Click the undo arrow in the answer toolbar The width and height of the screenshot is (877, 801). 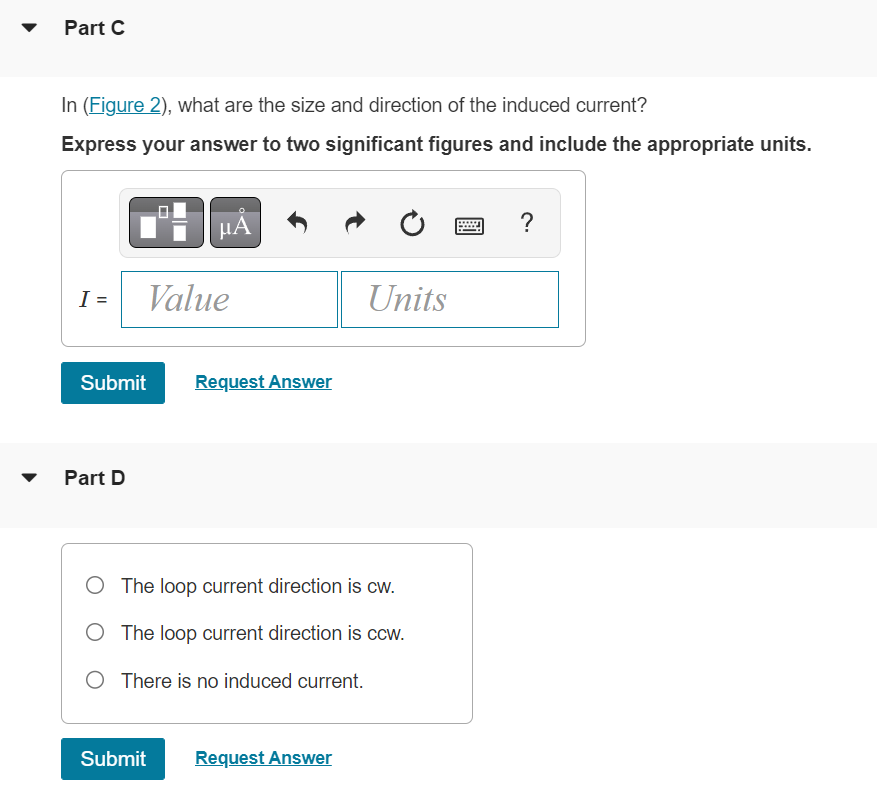click(x=297, y=223)
